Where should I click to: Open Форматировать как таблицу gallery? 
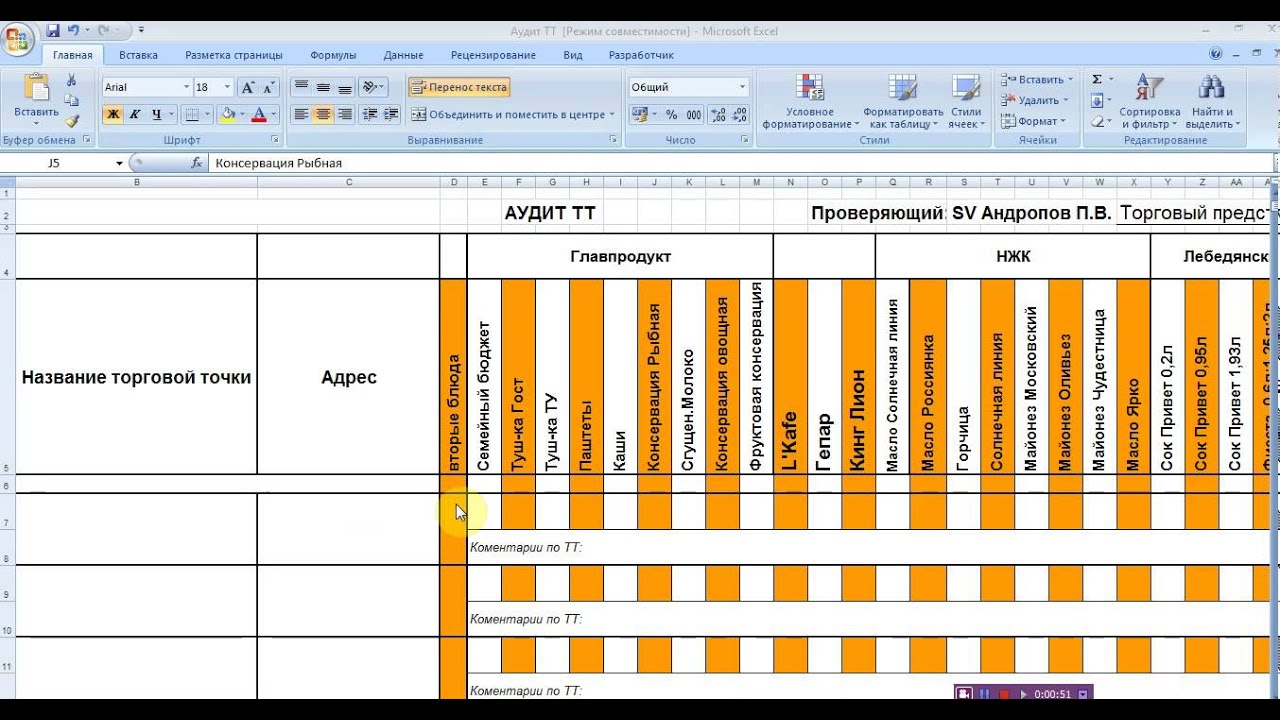click(x=903, y=101)
